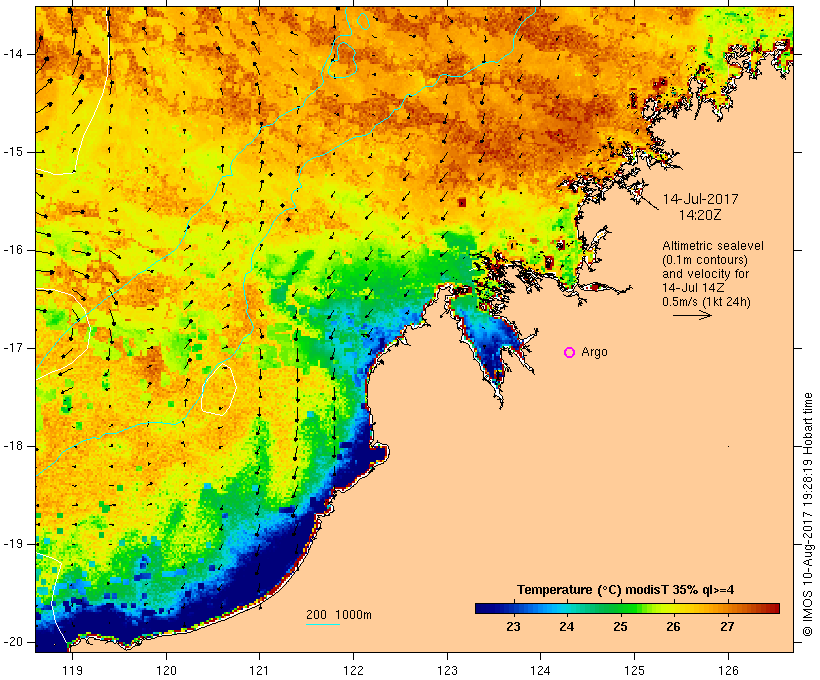Click the cold blue water inside King Sound

coord(489,343)
